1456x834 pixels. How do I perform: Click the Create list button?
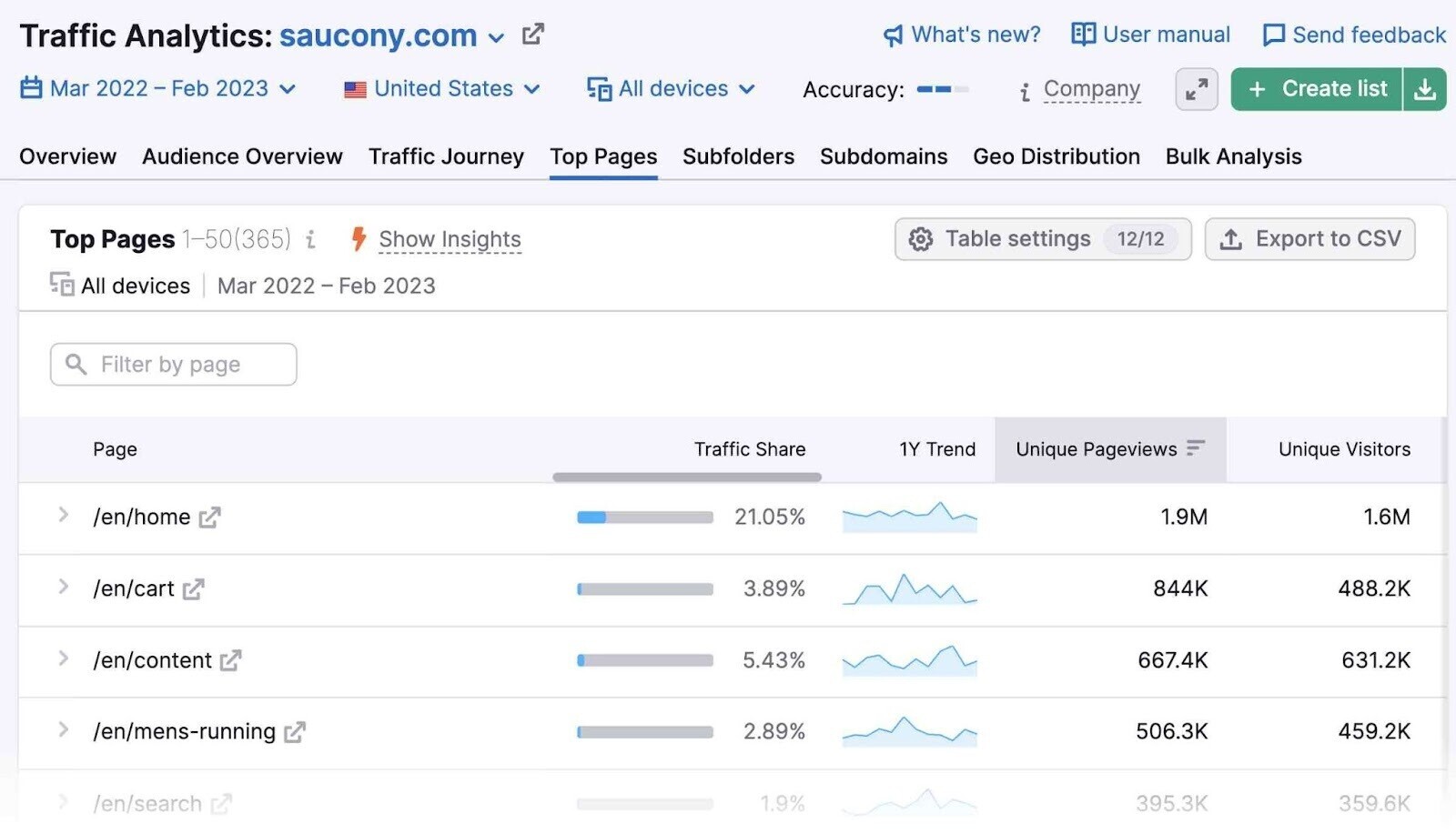(1317, 89)
